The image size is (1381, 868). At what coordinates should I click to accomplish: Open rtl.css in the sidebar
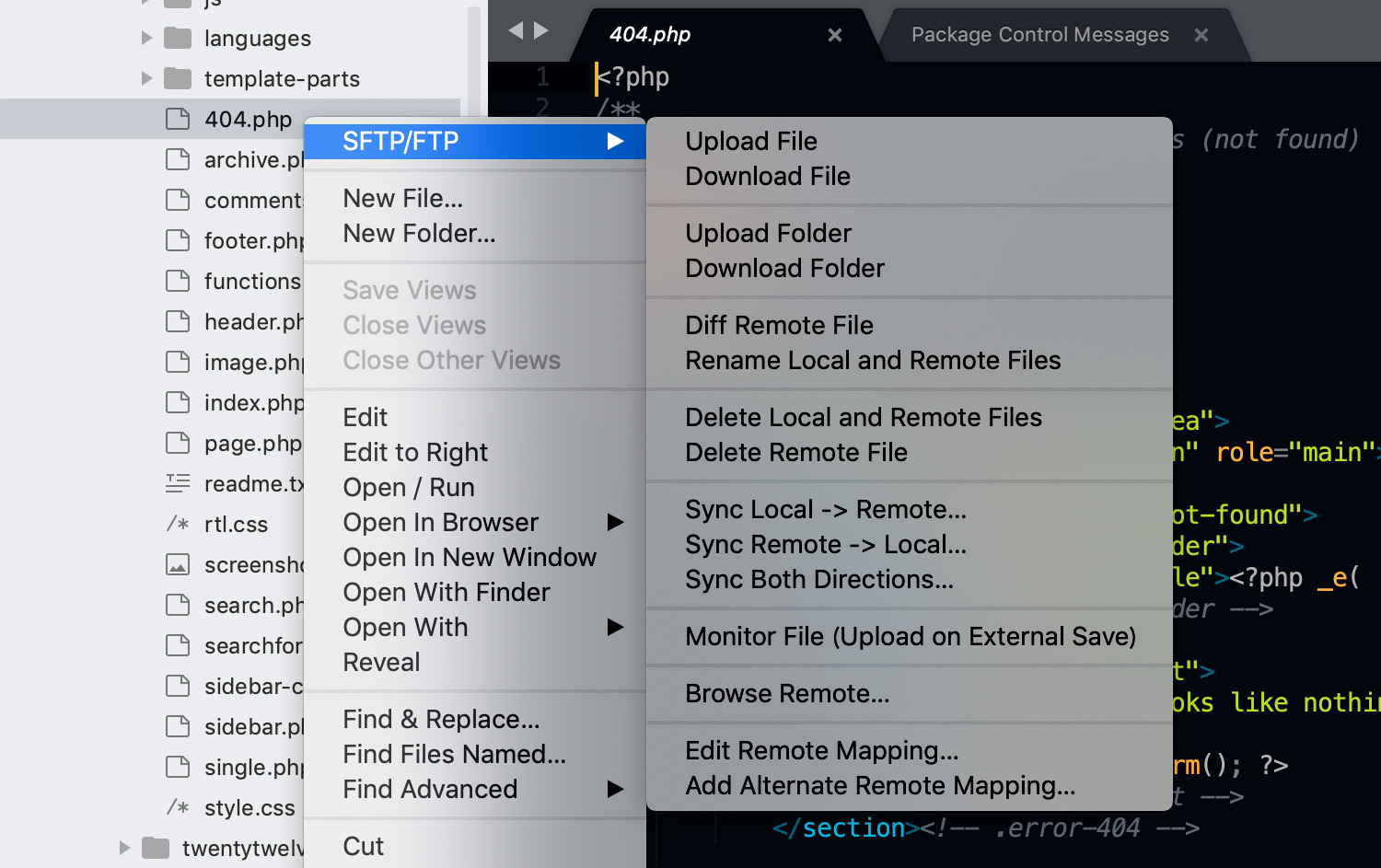coord(236,524)
